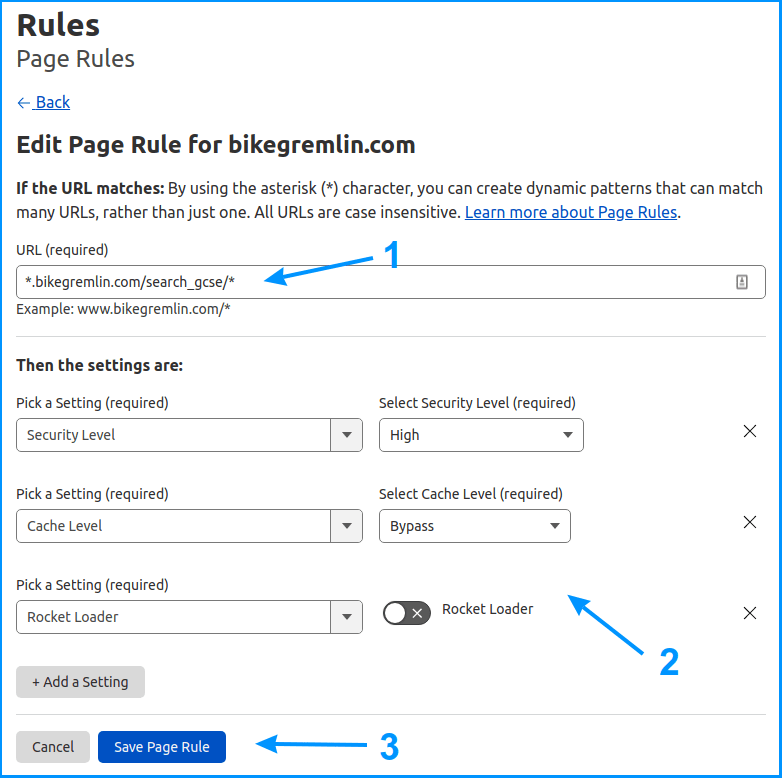782x778 pixels.
Task: Open the High security level dropdown
Action: 481,435
